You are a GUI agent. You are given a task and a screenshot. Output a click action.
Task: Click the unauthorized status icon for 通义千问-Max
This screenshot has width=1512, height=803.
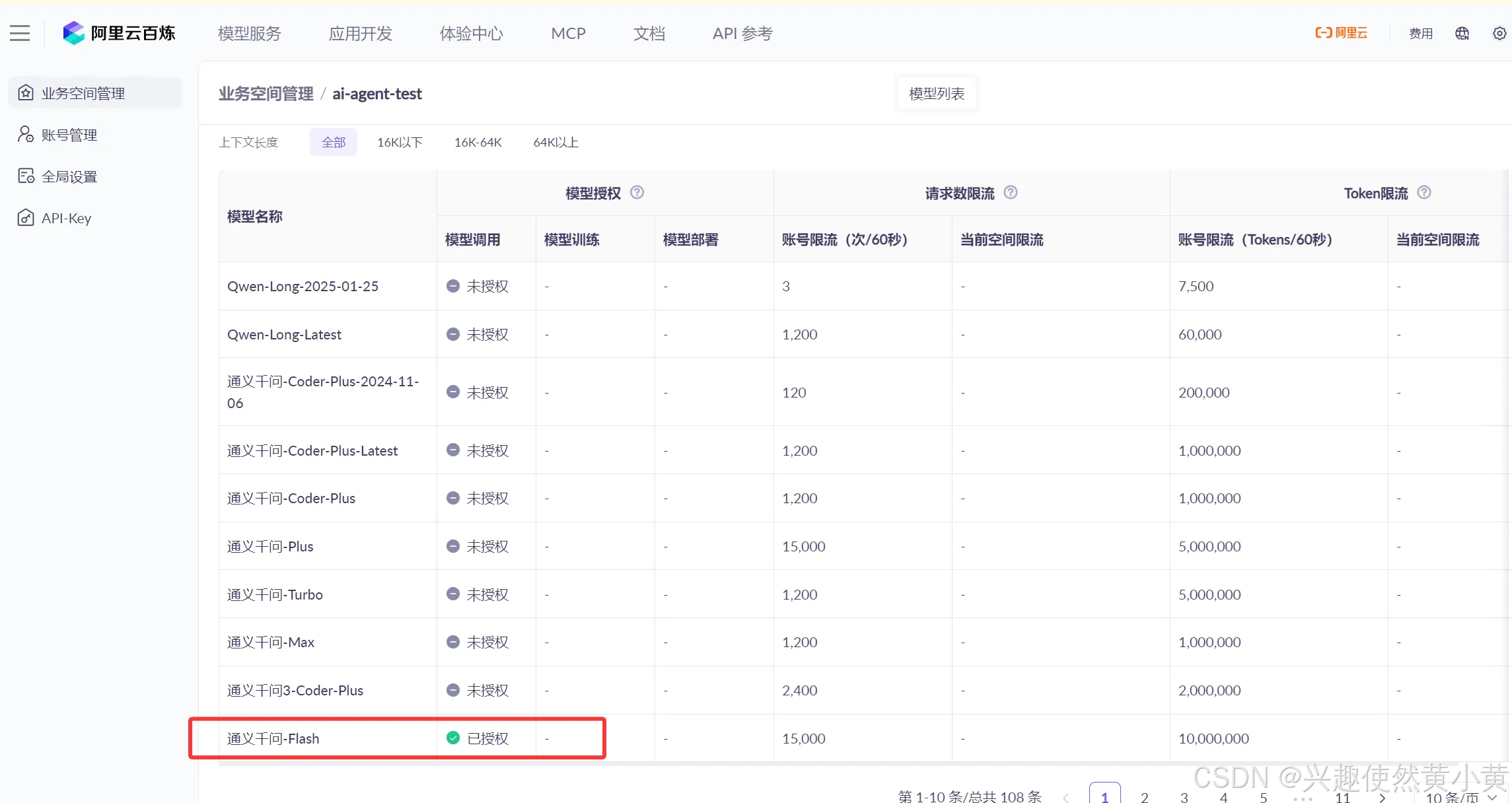[453, 642]
